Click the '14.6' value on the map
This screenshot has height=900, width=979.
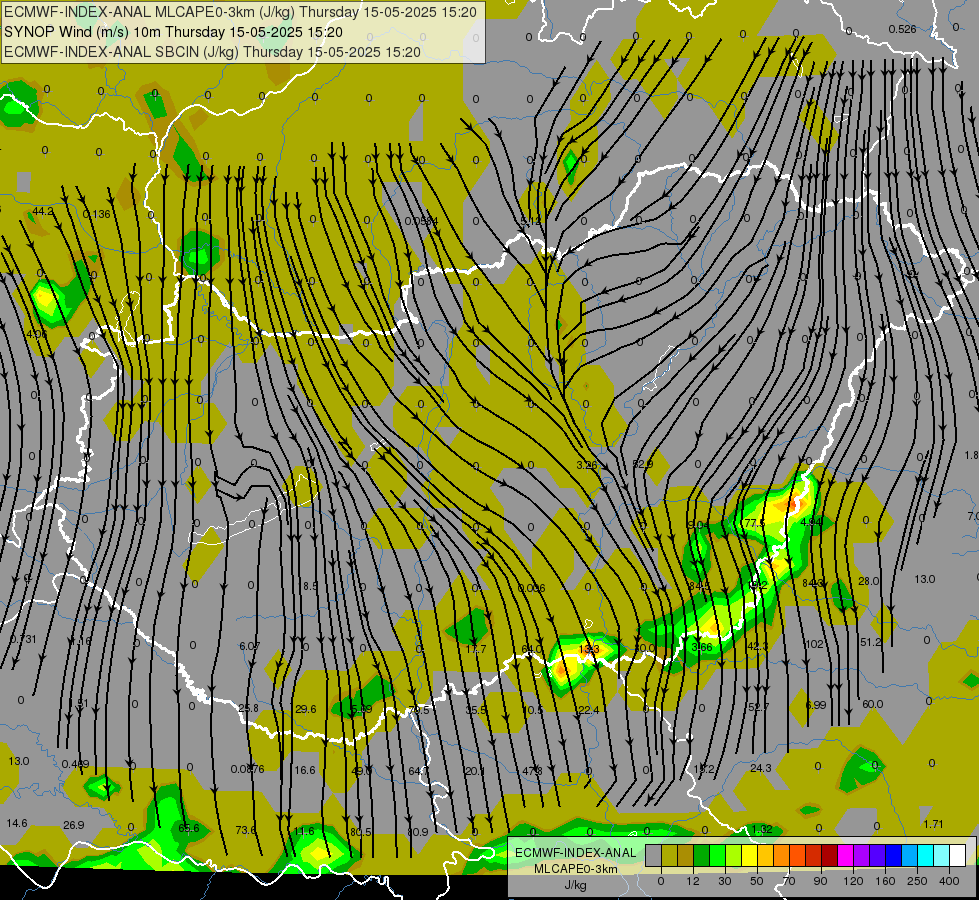click(x=17, y=823)
